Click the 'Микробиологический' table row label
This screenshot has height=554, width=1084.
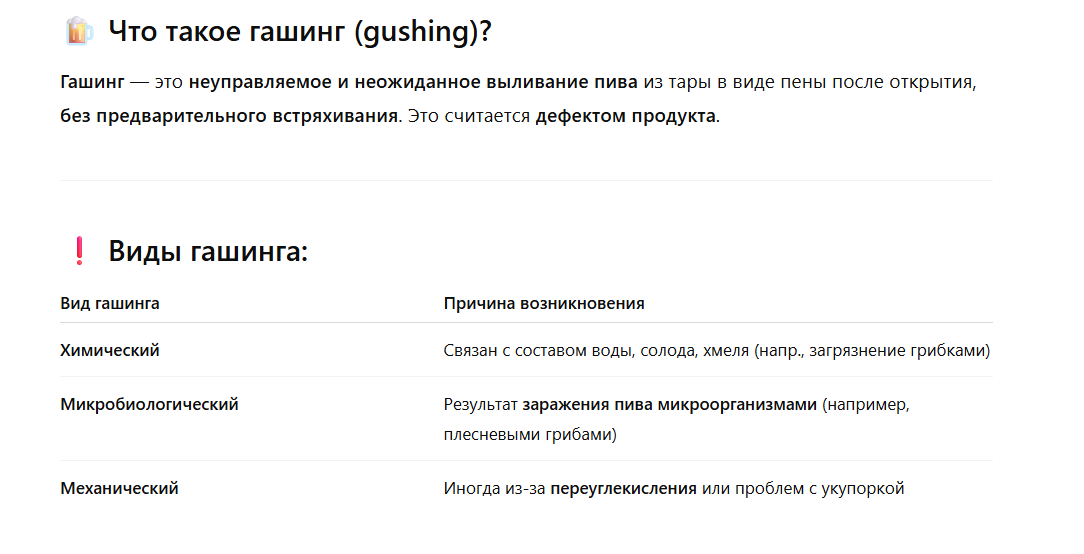tap(149, 405)
